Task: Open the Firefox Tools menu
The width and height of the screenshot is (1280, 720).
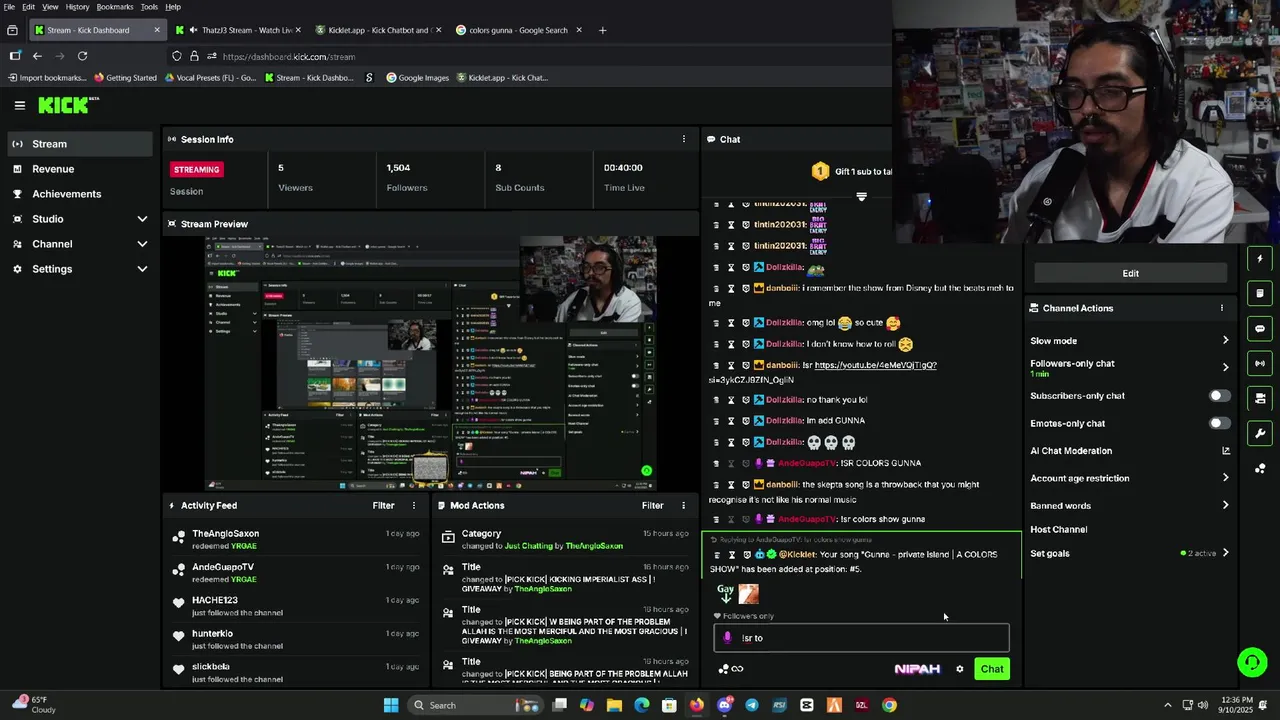Action: [x=149, y=6]
